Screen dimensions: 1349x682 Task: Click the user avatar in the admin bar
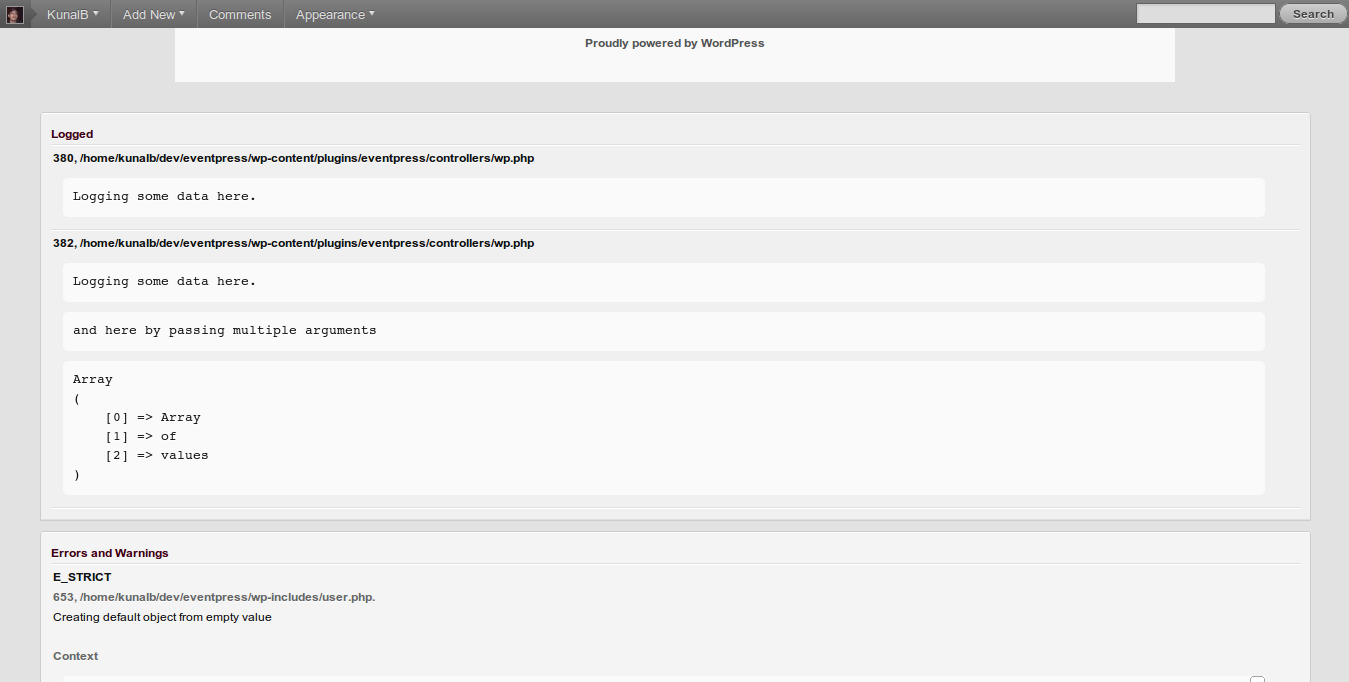15,14
